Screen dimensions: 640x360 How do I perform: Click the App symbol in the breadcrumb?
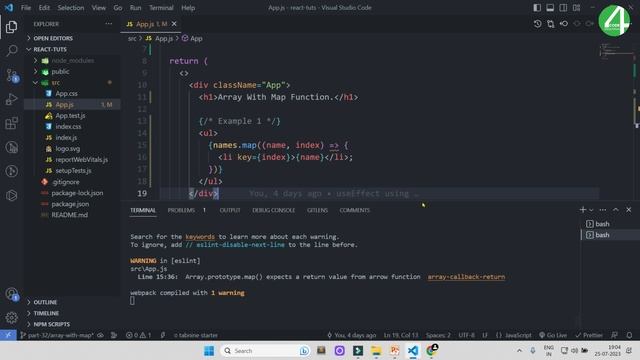coord(192,38)
